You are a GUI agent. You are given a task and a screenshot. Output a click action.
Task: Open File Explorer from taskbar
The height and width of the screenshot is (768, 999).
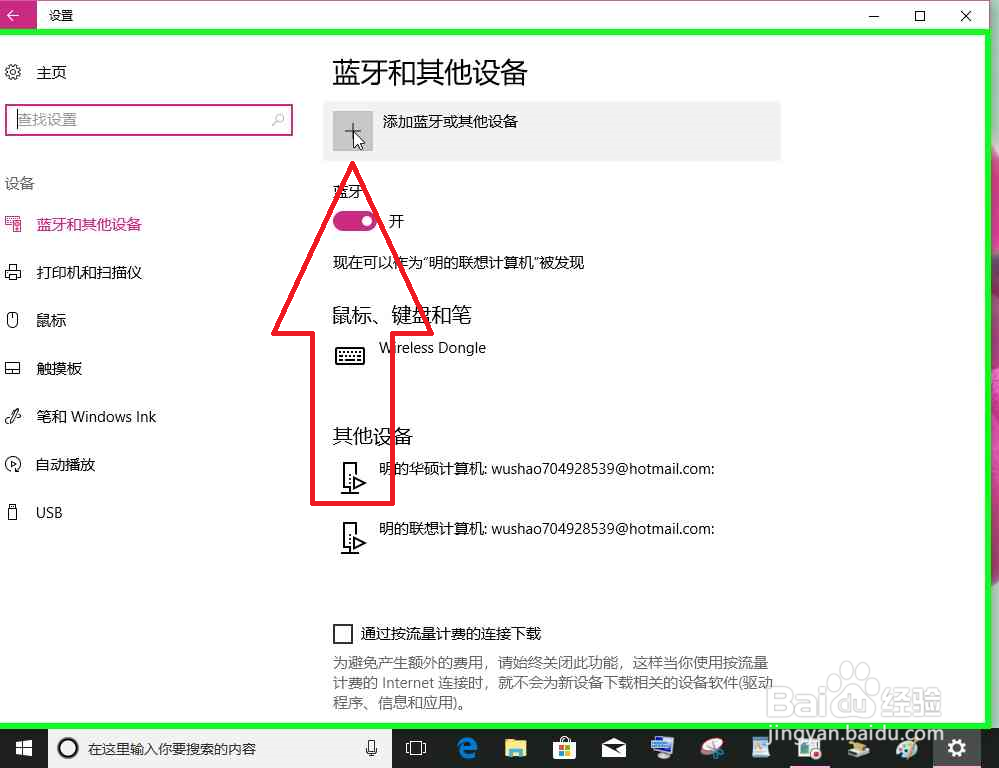click(x=515, y=748)
